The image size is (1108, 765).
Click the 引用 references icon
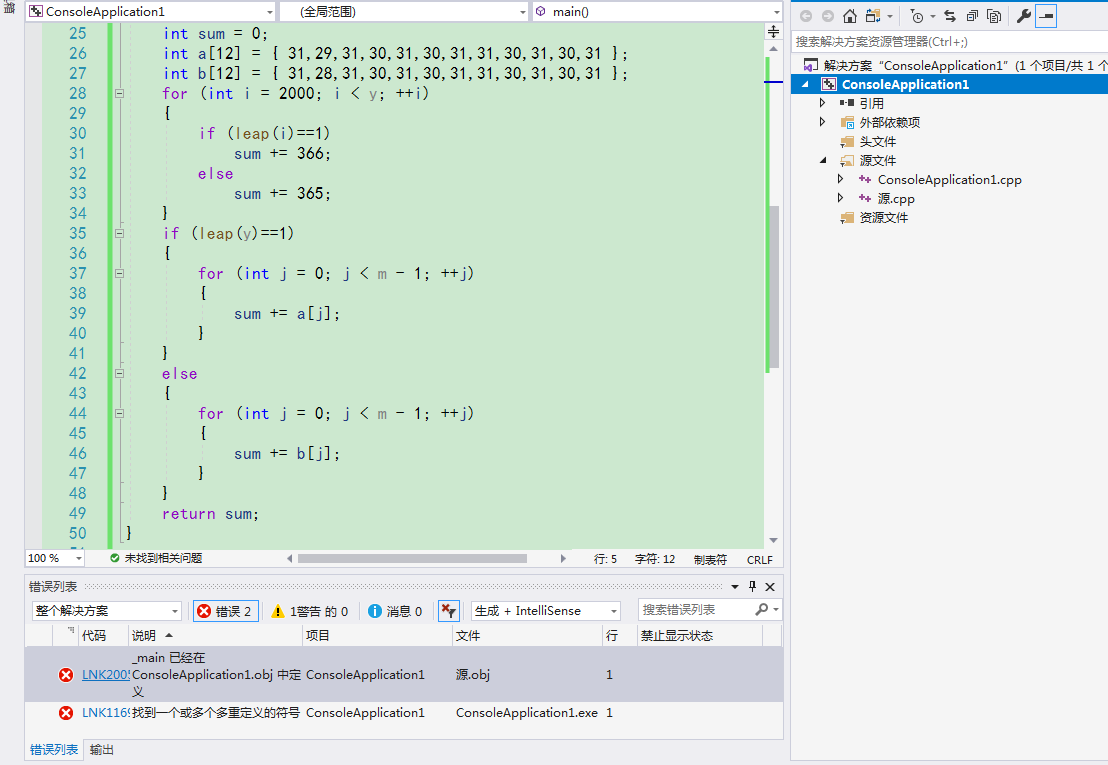(847, 103)
